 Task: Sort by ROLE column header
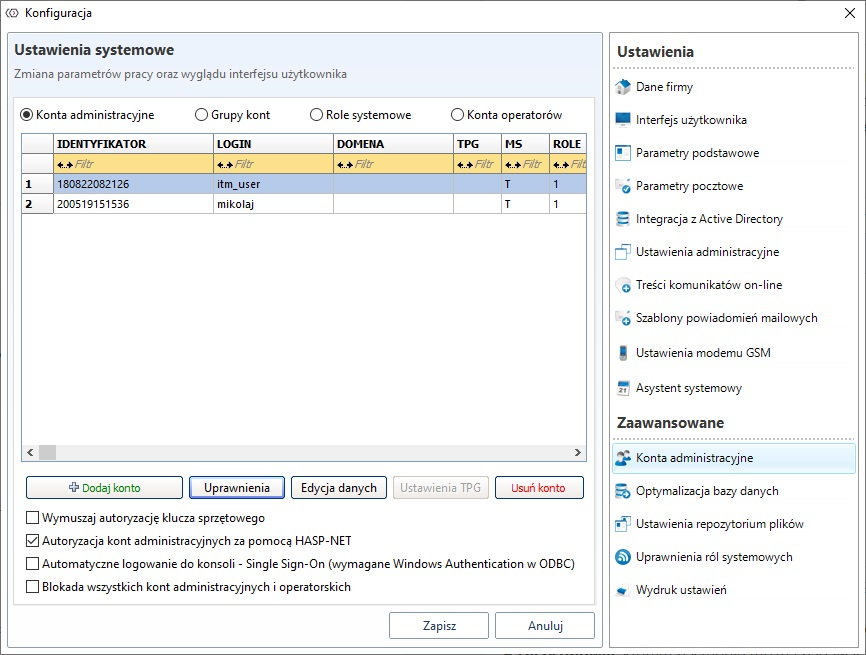[x=568, y=144]
